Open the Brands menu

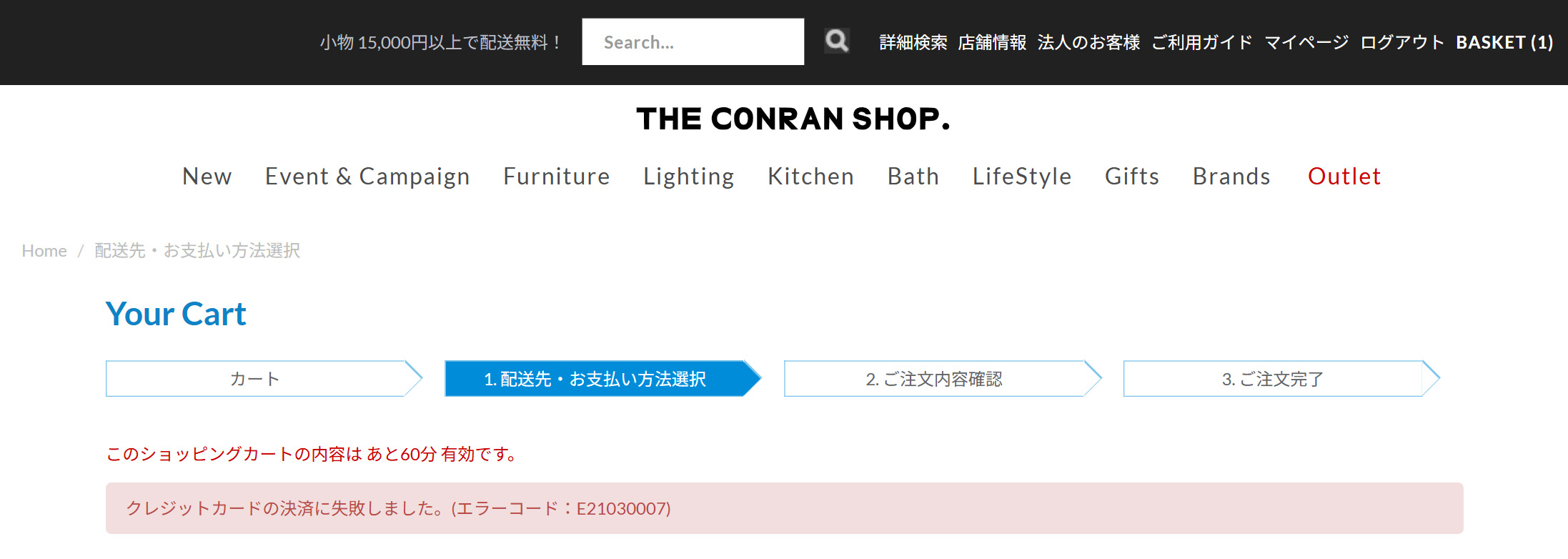tap(1231, 177)
